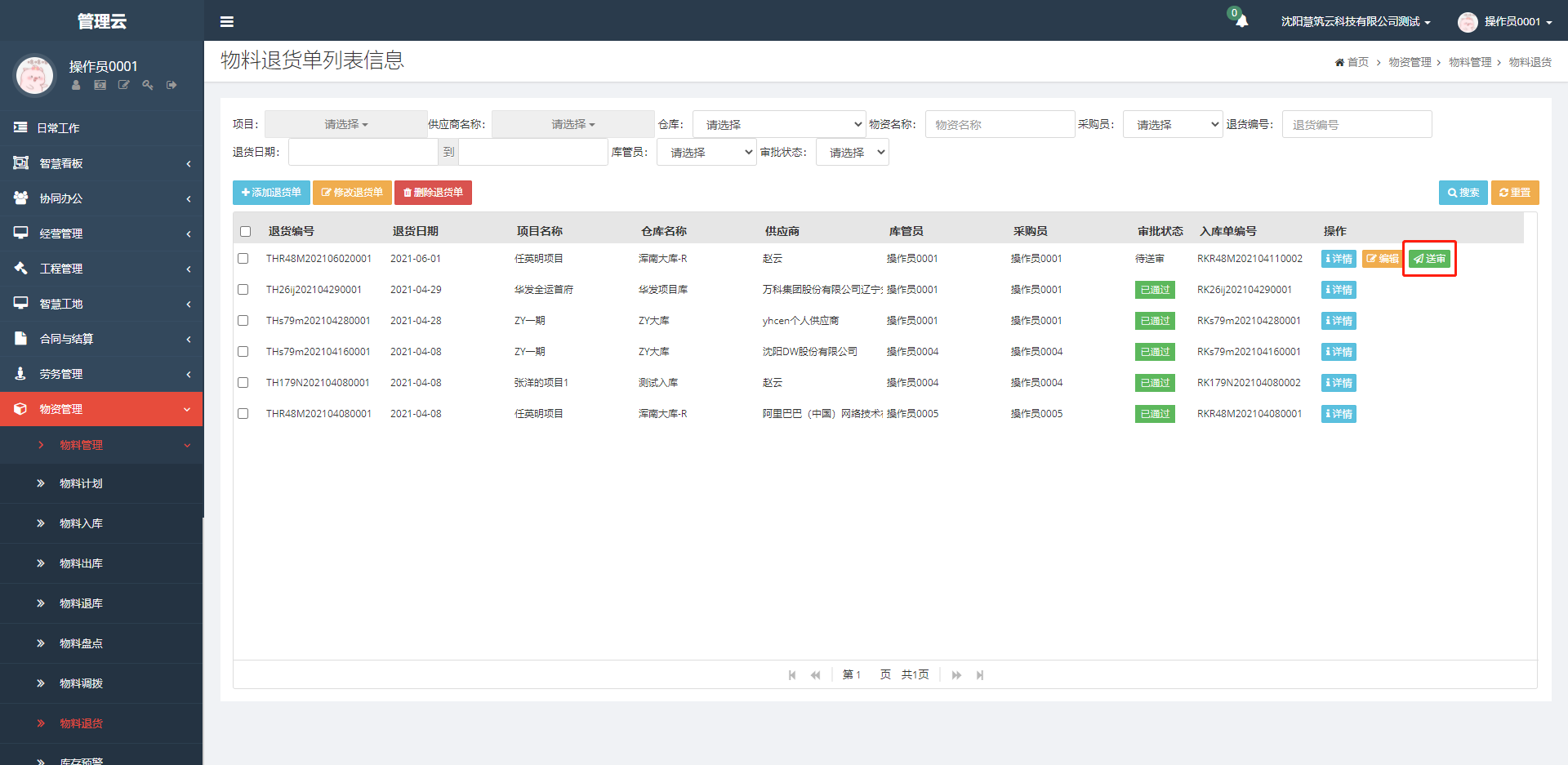
Task: Open the 供应商名称 dropdown filter
Action: click(573, 124)
